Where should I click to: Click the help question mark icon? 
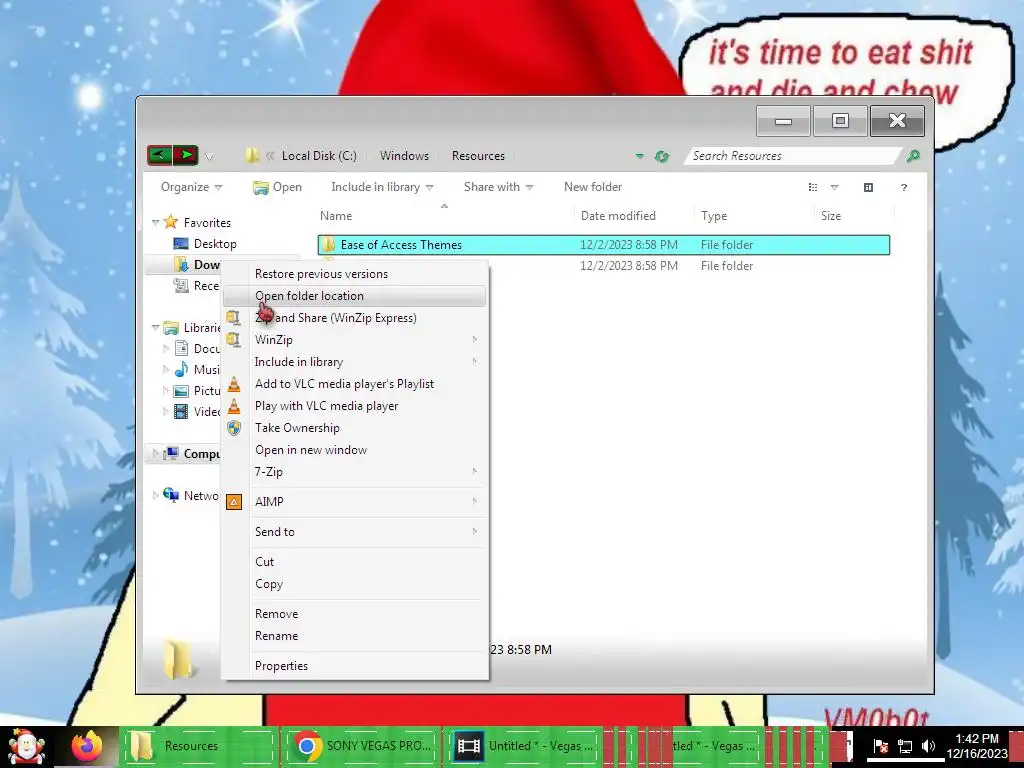(904, 187)
